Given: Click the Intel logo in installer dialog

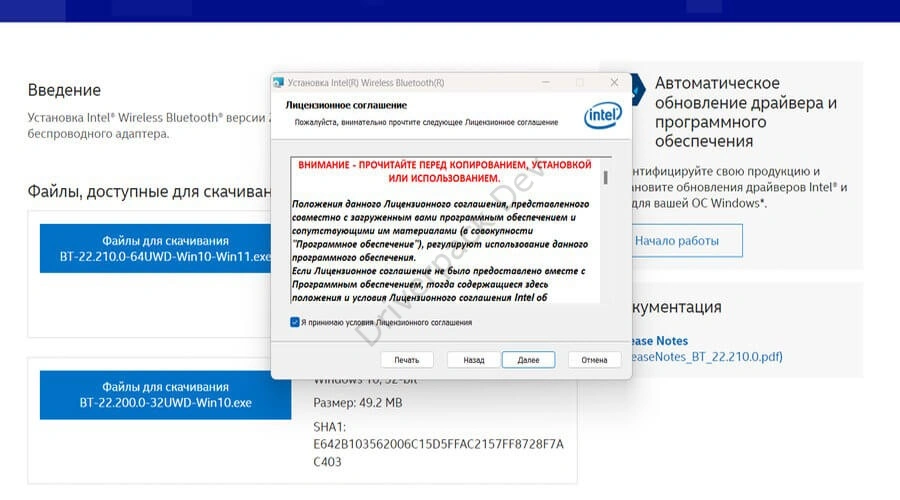Looking at the screenshot, I should click(x=603, y=115).
